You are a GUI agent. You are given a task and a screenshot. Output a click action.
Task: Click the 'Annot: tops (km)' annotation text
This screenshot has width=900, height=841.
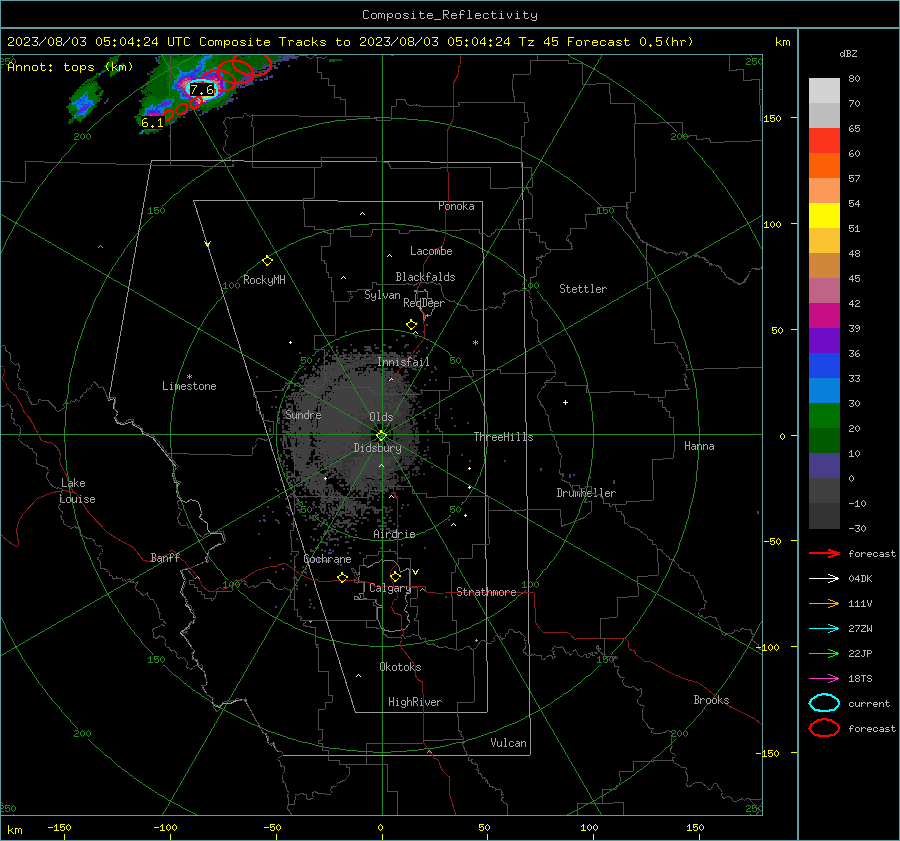(x=70, y=67)
